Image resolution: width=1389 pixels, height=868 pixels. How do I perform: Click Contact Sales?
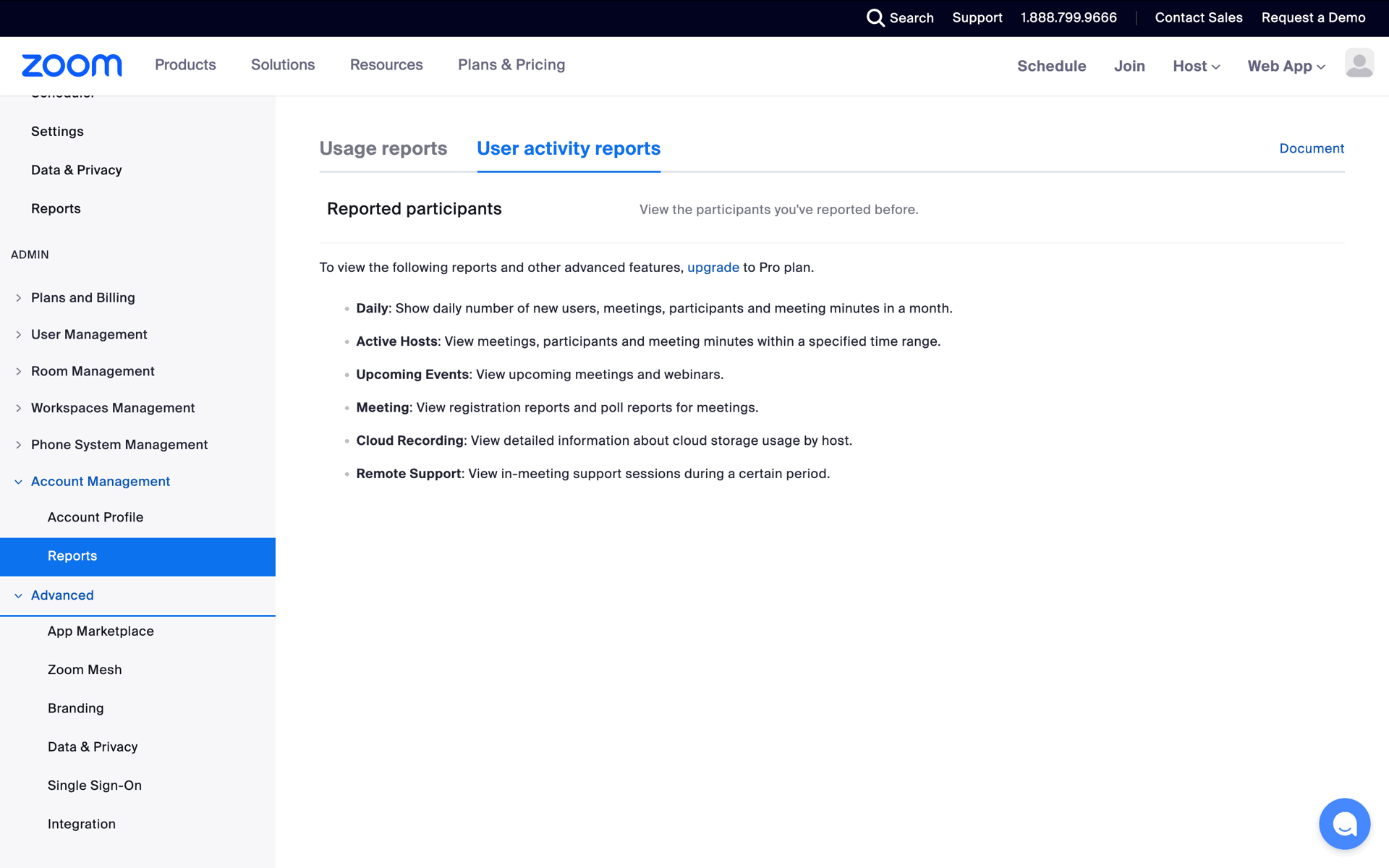pos(1198,17)
